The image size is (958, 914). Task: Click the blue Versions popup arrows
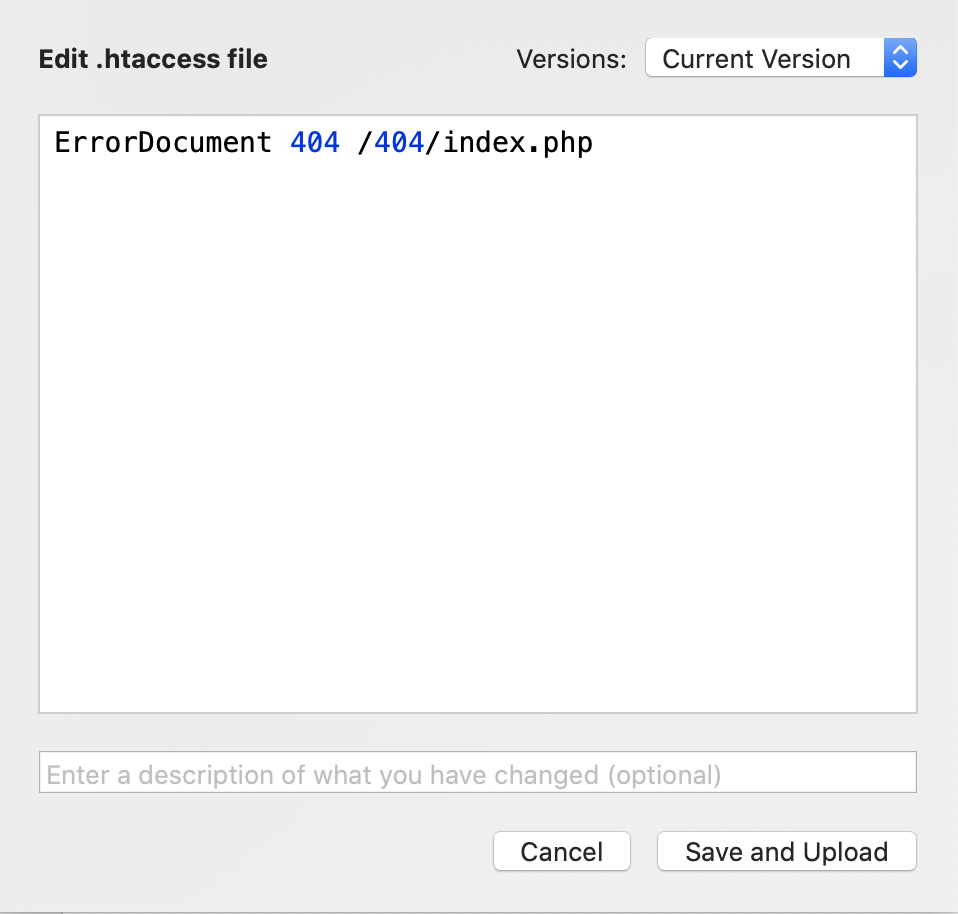[x=900, y=58]
